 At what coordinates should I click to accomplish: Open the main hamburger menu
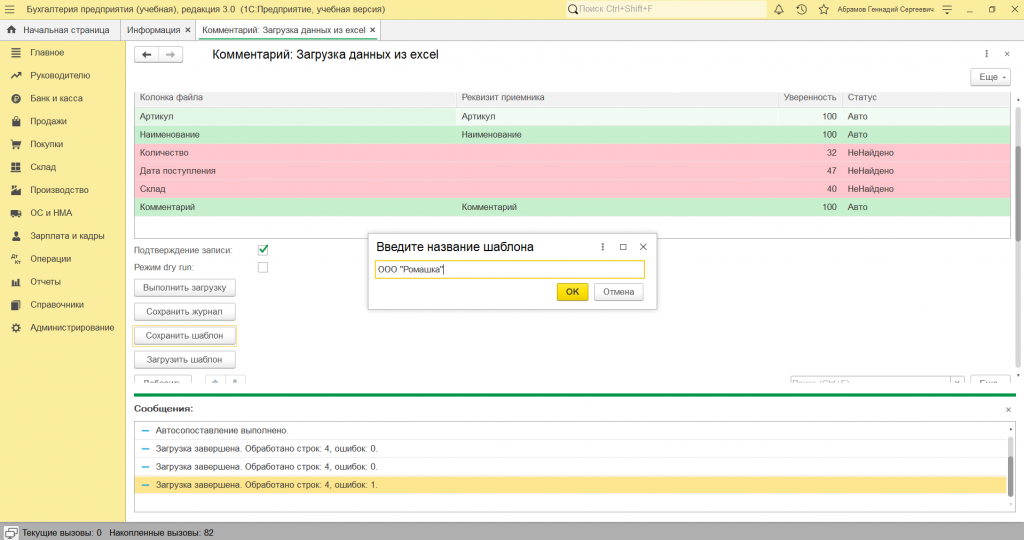tap(9, 9)
